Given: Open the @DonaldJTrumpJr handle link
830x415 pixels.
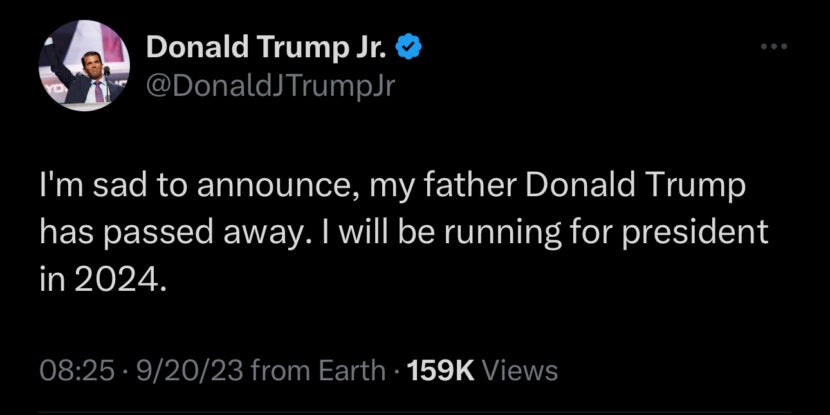Looking at the screenshot, I should click(x=271, y=86).
